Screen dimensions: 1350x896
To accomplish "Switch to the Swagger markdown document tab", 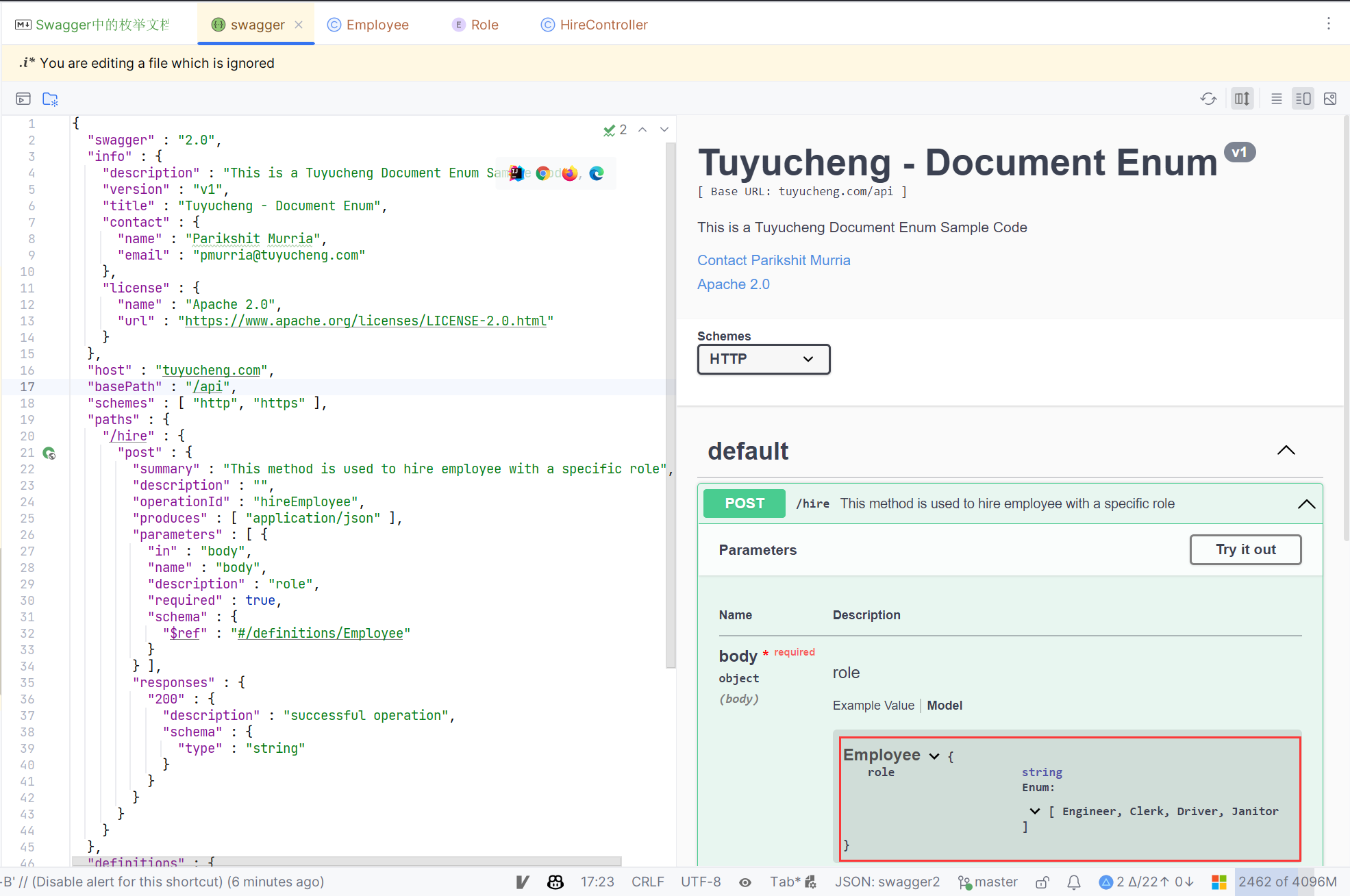I will (x=93, y=25).
